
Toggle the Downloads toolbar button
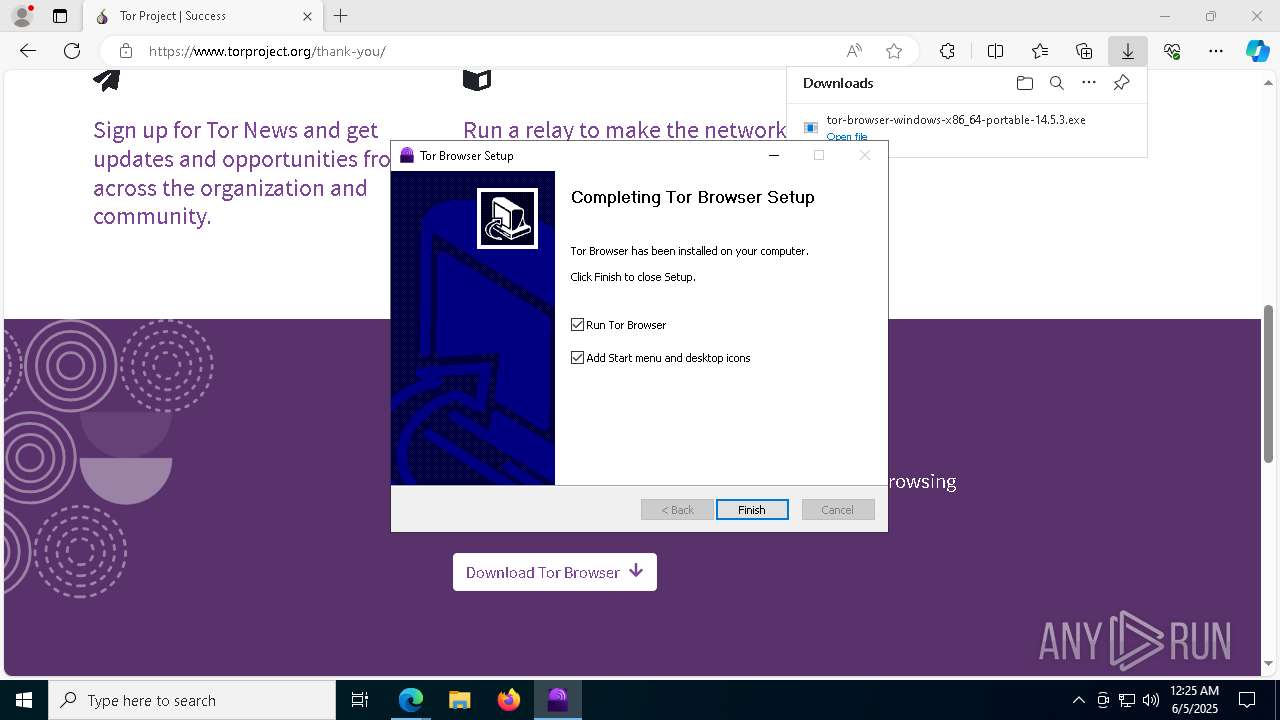(1128, 51)
